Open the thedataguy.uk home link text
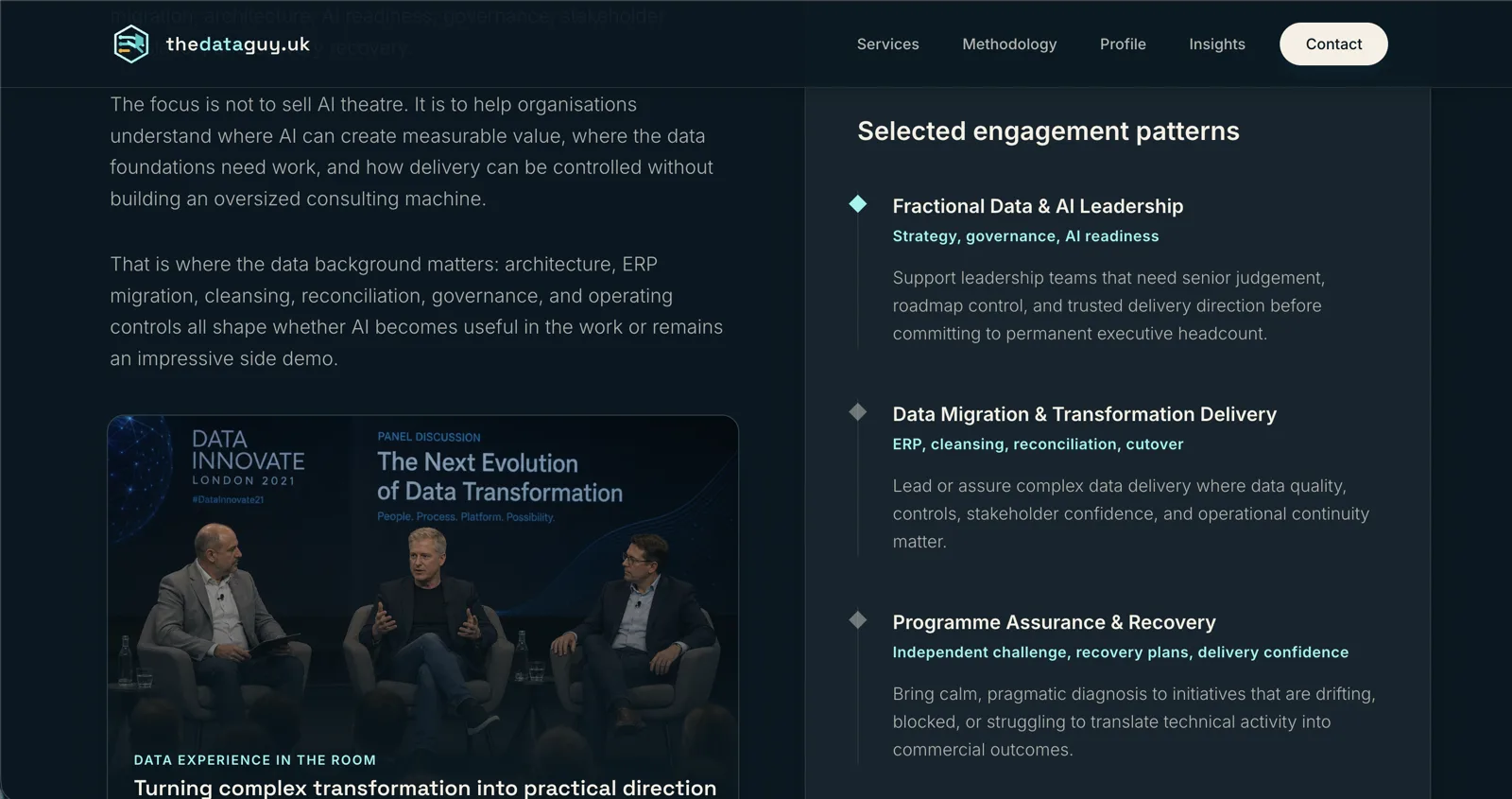 [238, 44]
